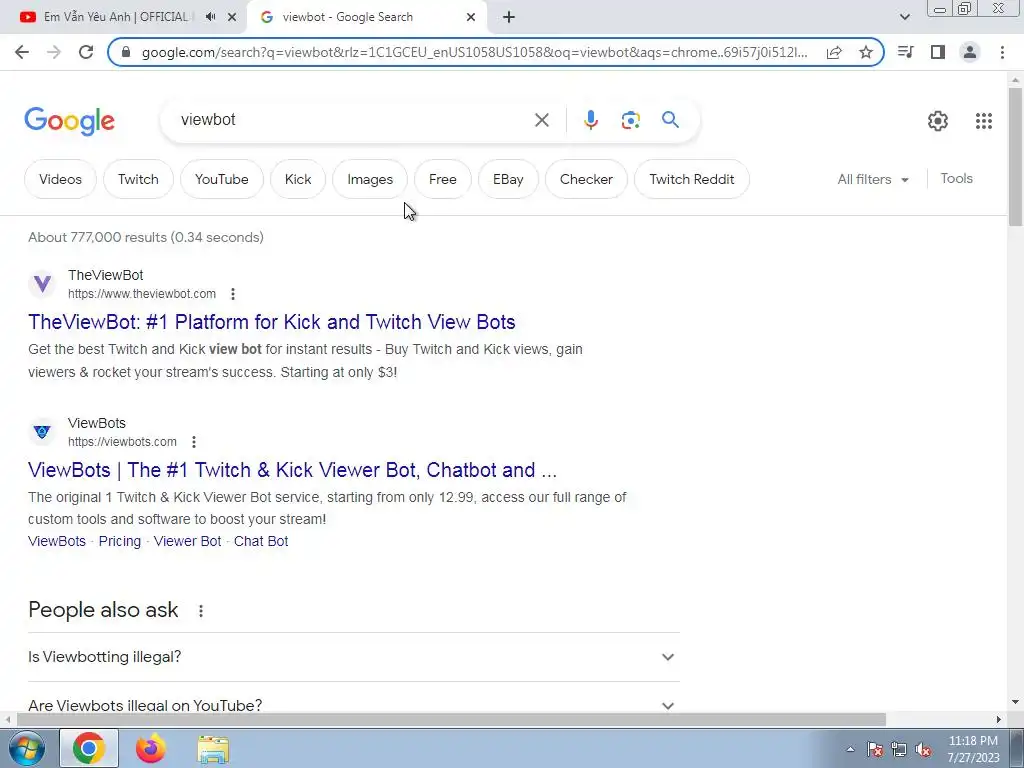Open more options for ViewBots result
Image resolution: width=1024 pixels, height=768 pixels.
194,442
